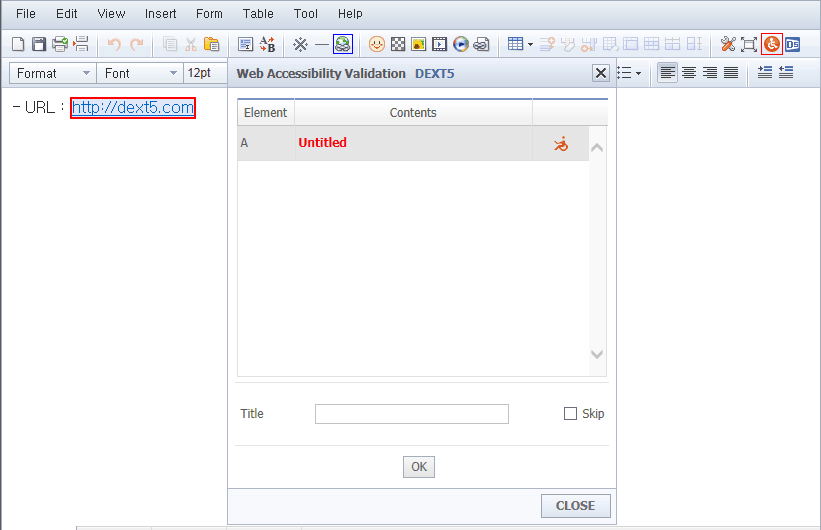Align text right
This screenshot has height=530, width=821.
710,73
